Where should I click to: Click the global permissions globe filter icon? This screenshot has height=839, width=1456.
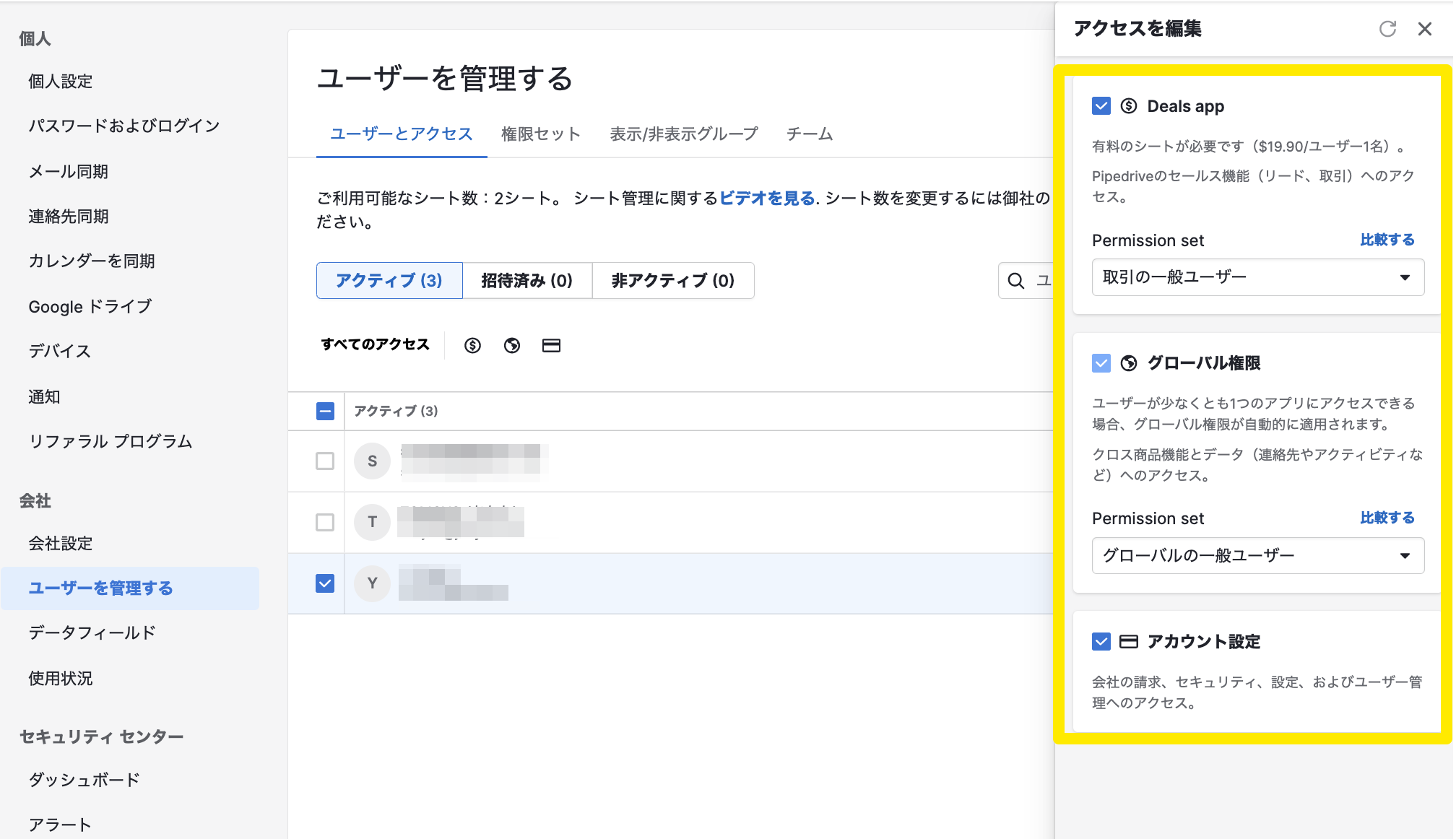tap(512, 345)
